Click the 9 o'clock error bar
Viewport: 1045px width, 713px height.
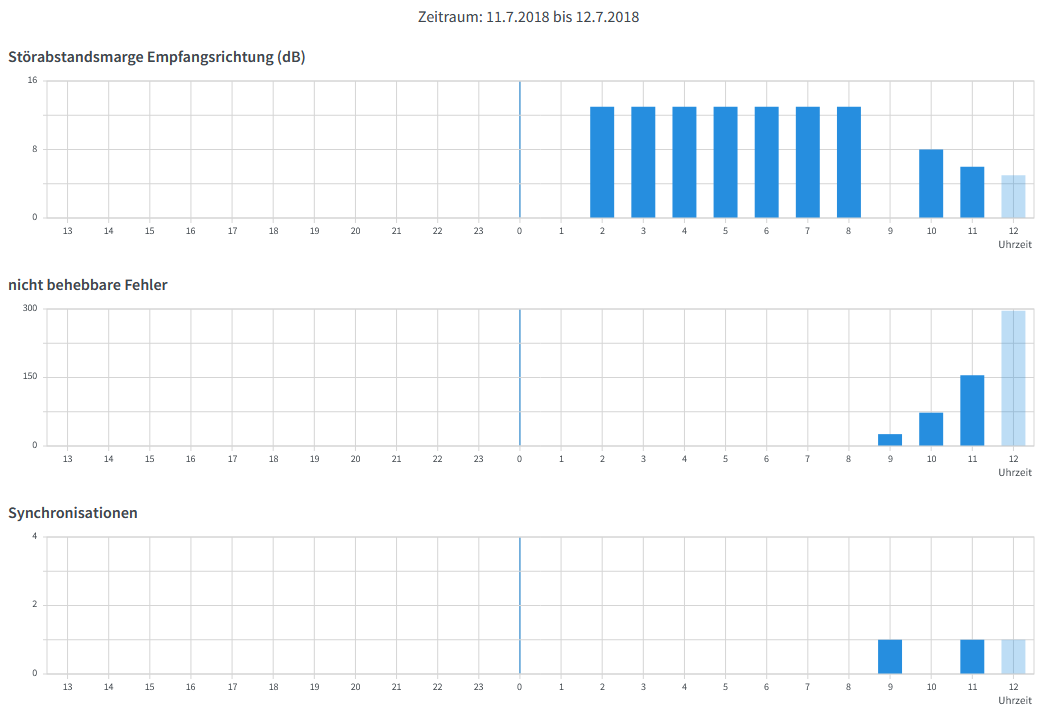click(x=889, y=438)
